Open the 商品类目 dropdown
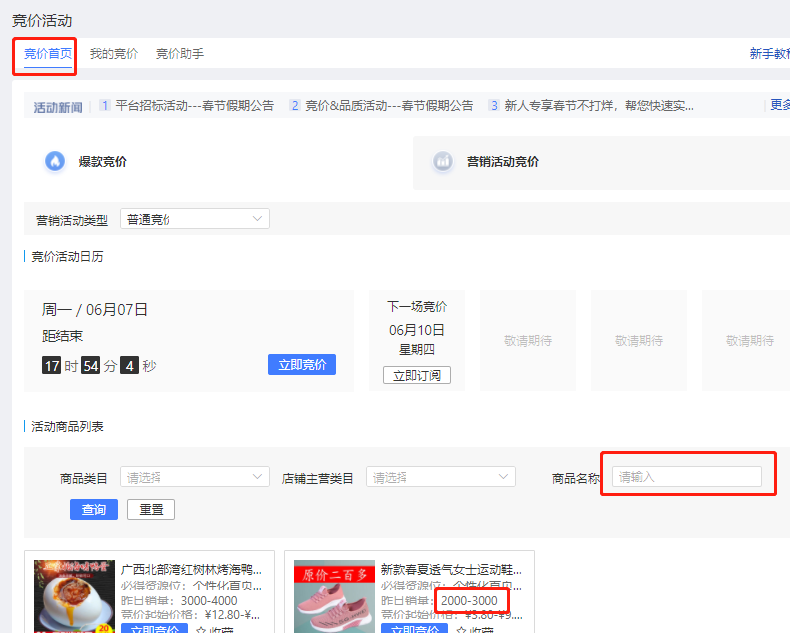Viewport: 790px width, 633px height. [194, 477]
